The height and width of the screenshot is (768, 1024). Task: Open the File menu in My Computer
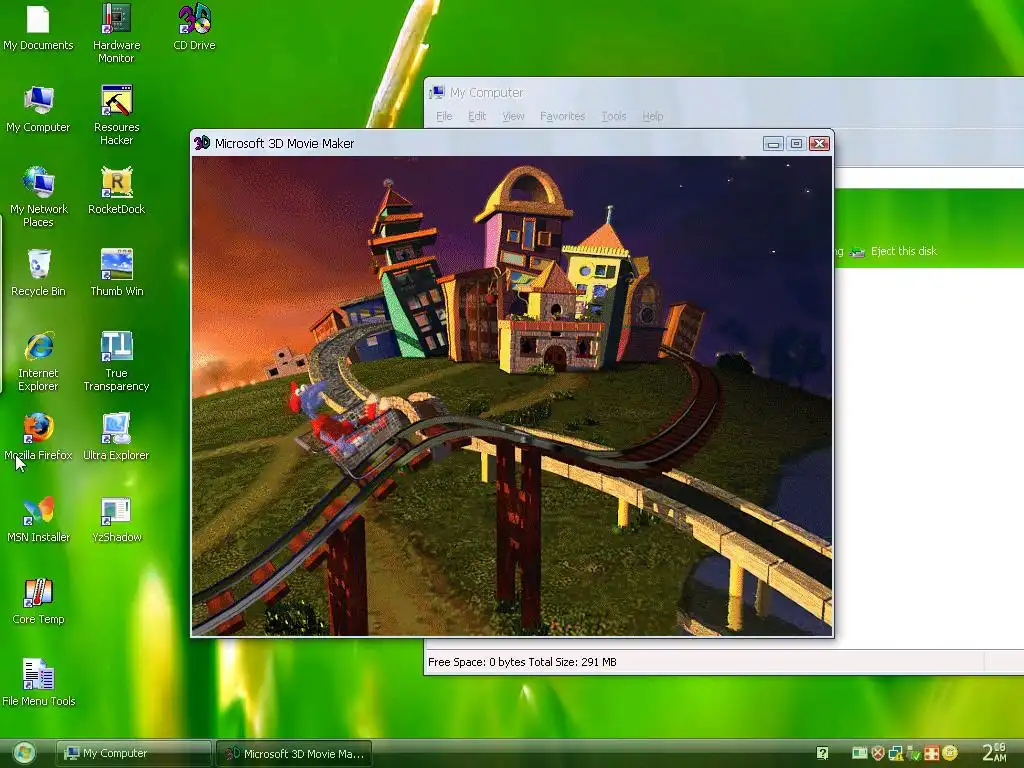[444, 116]
